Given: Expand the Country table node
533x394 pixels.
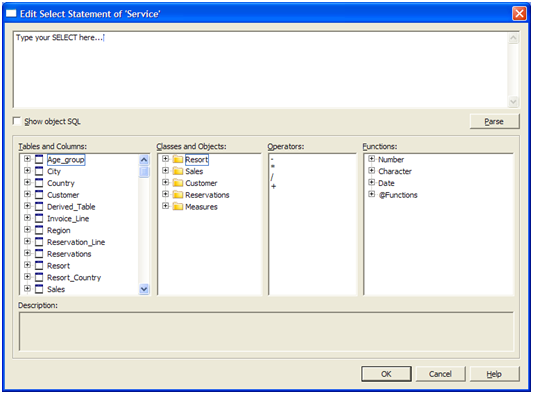Looking at the screenshot, I should tap(27, 183).
